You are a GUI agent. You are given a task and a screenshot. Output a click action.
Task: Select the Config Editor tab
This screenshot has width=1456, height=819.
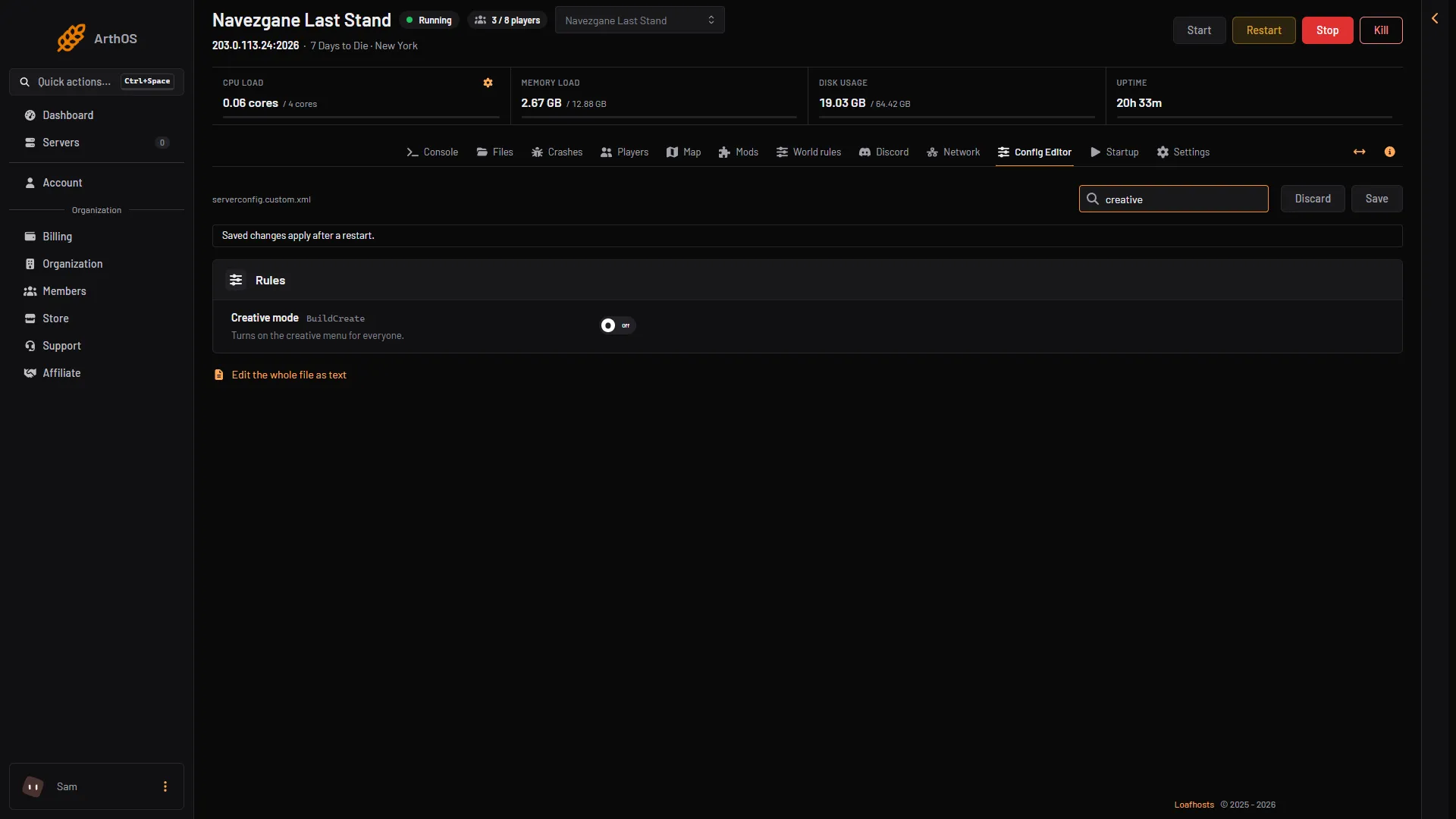coord(1034,152)
